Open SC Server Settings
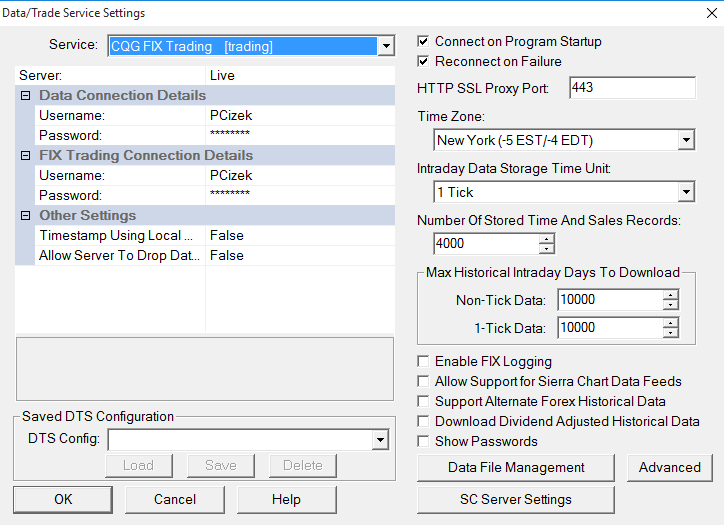Viewport: 724px width, 525px height. [516, 499]
